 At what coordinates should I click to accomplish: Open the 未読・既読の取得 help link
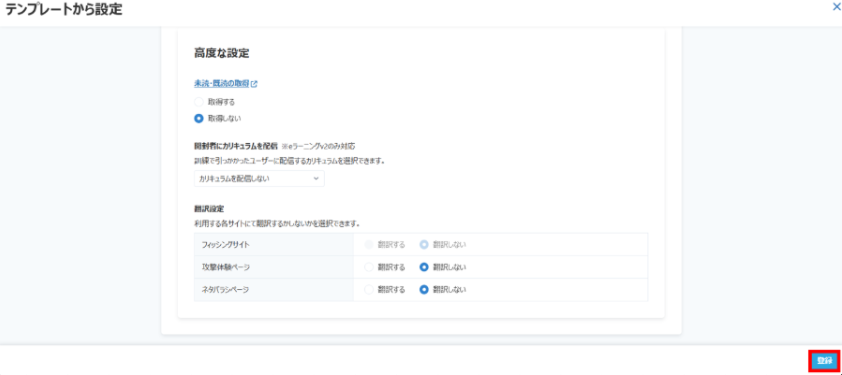(222, 84)
